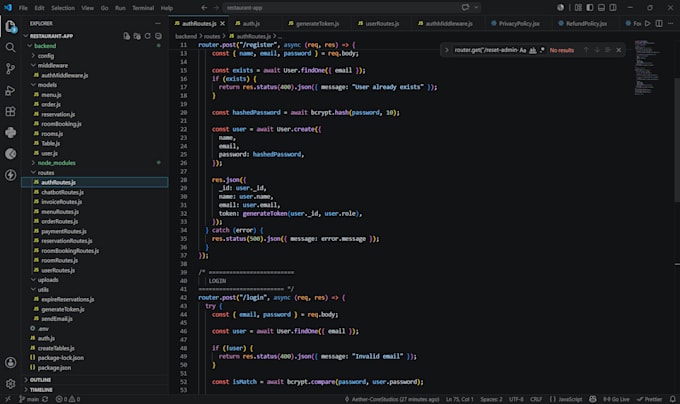680x404 pixels.
Task: Toggle secondary side bar visibility
Action: (x=613, y=7)
